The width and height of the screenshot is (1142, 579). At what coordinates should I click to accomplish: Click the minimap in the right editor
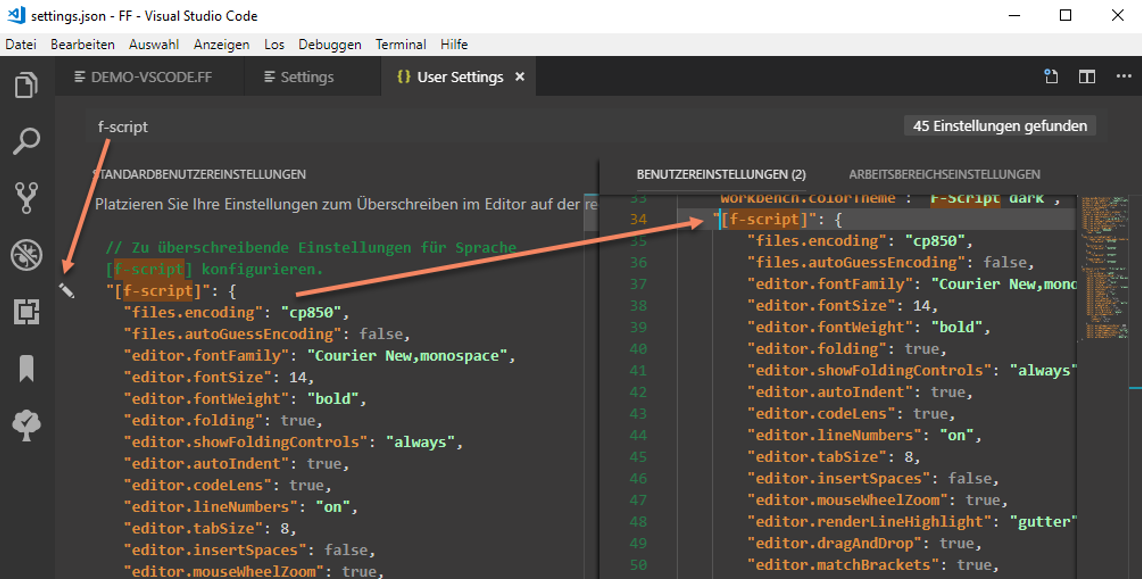1104,269
